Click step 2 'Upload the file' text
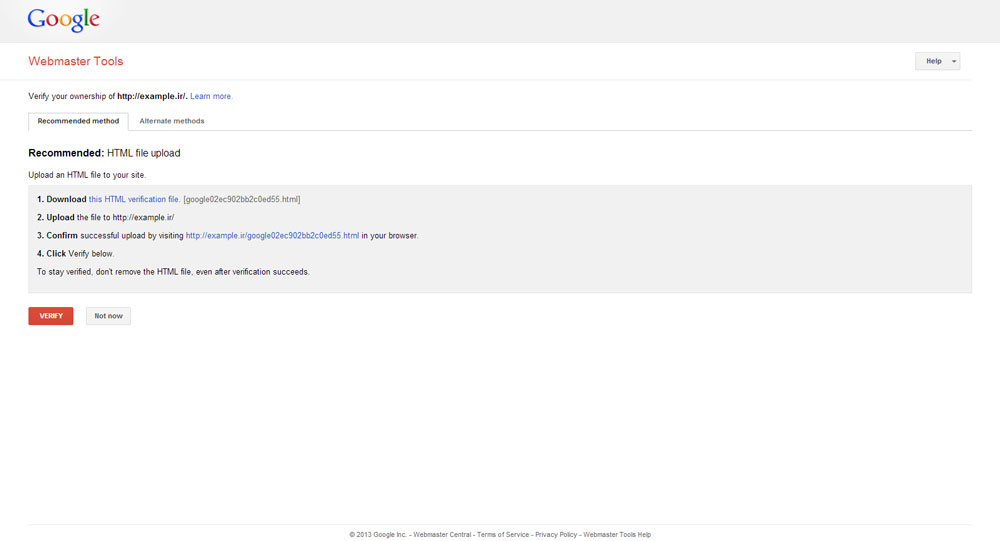Image resolution: width=1000 pixels, height=541 pixels. [105, 218]
